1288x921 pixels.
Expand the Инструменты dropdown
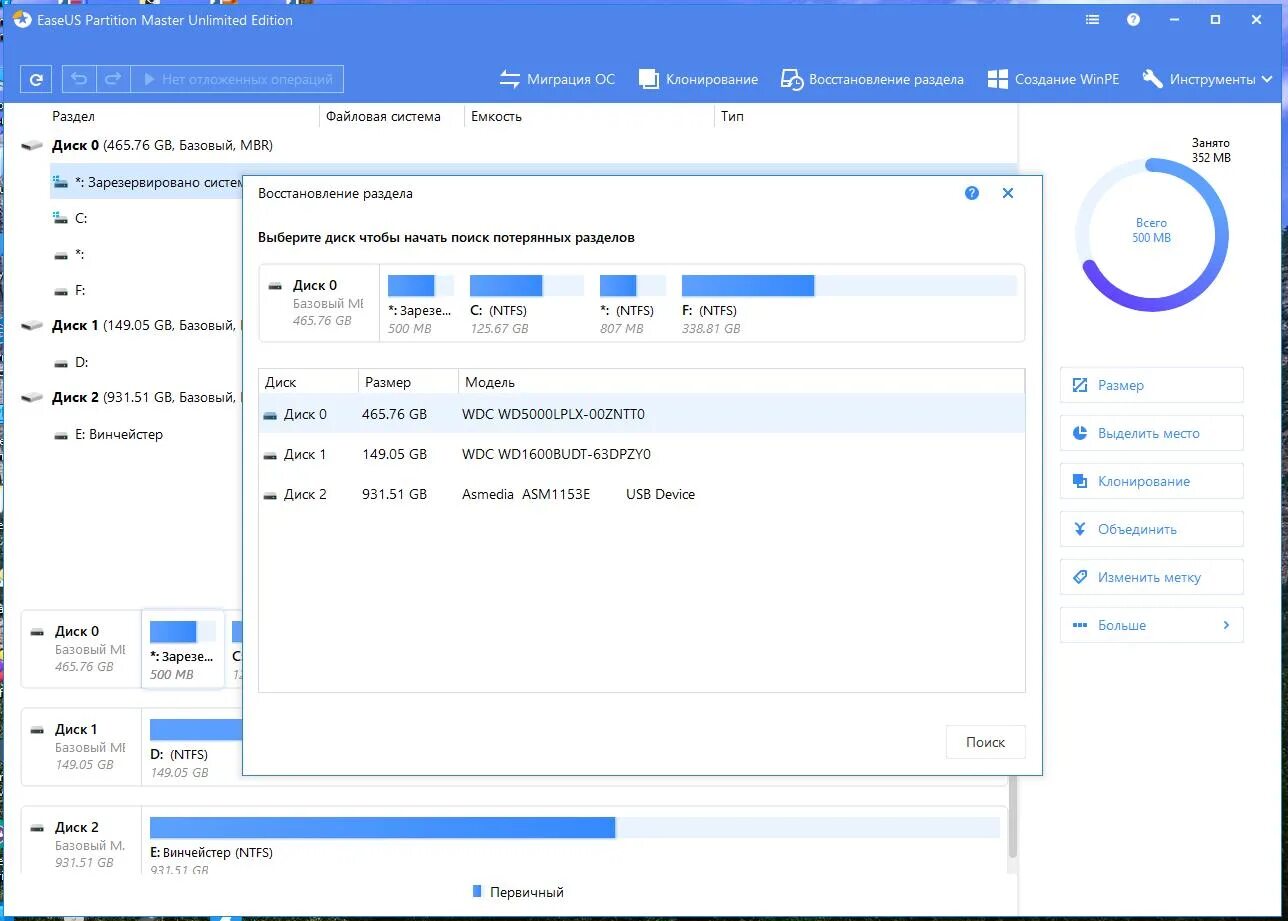pyautogui.click(x=1207, y=79)
